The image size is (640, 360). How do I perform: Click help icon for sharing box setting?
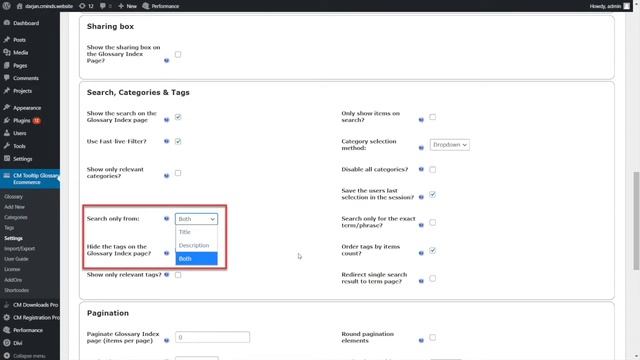pos(167,60)
